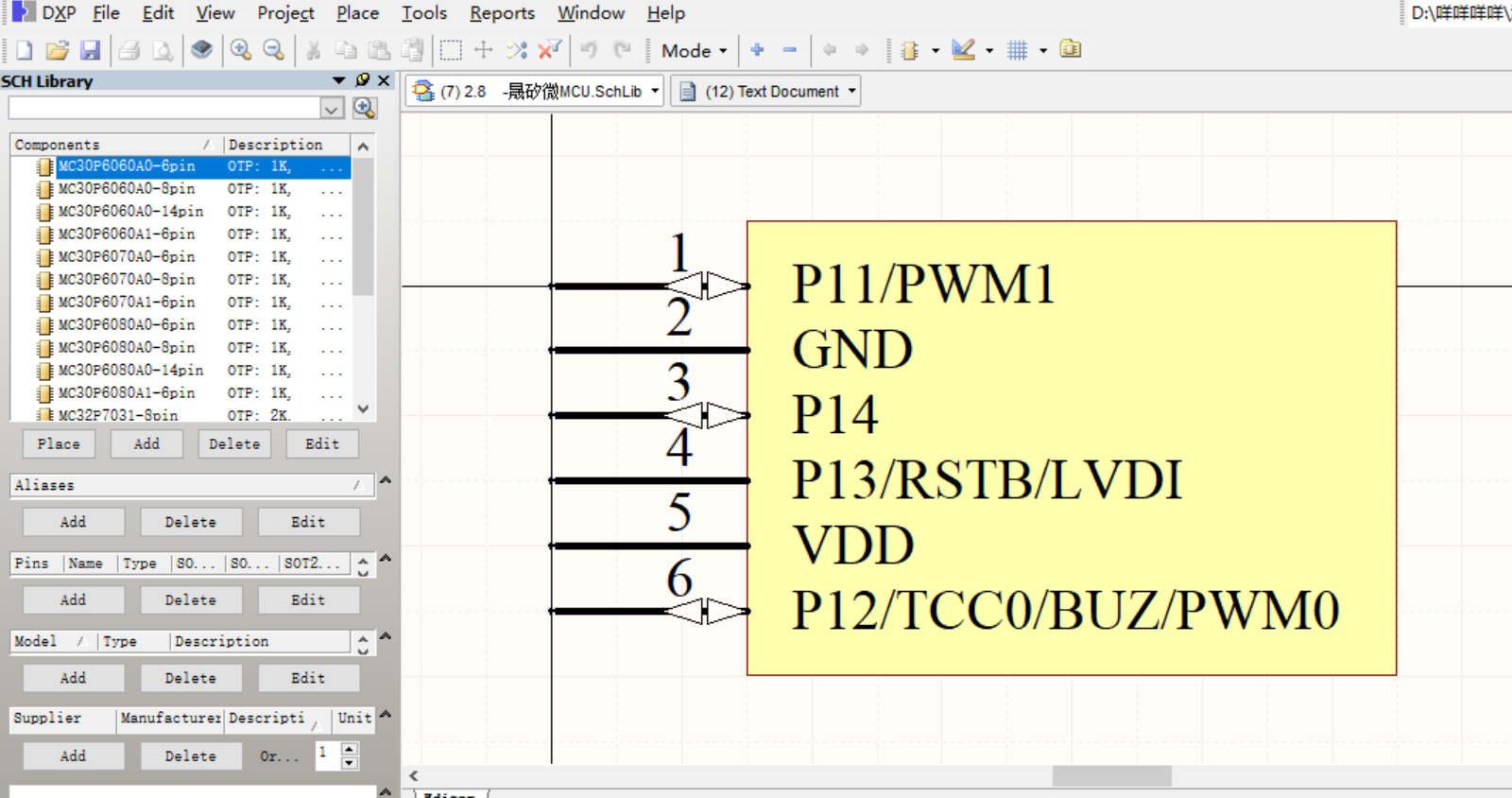This screenshot has height=798, width=1512.
Task: Increase the supplier order quantity stepper
Action: point(350,750)
